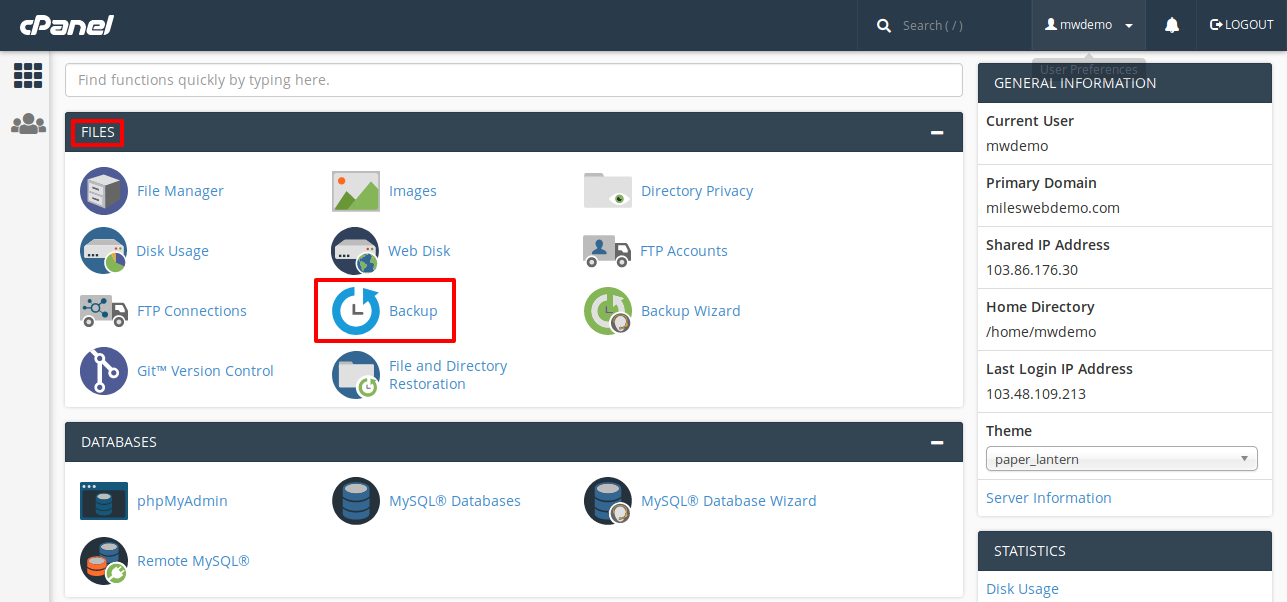Open the Remote MySQL icon
1287x602 pixels.
click(x=104, y=561)
